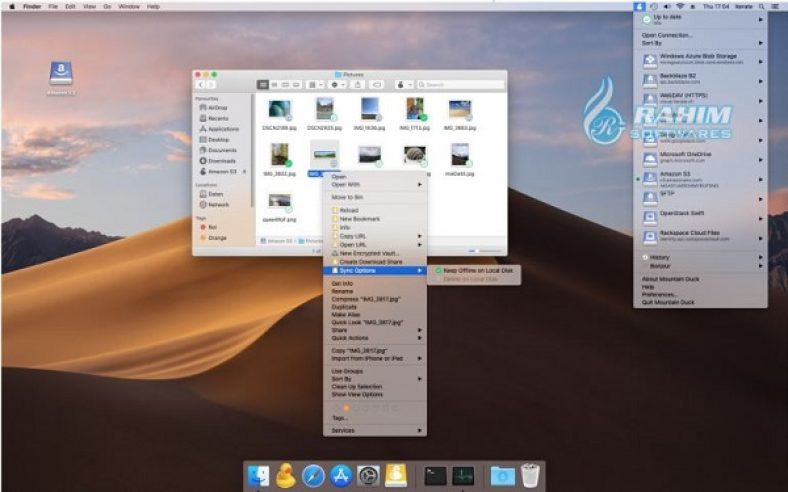The height and width of the screenshot is (492, 788).
Task: Open the App Store from the Dock
Action: [x=342, y=475]
